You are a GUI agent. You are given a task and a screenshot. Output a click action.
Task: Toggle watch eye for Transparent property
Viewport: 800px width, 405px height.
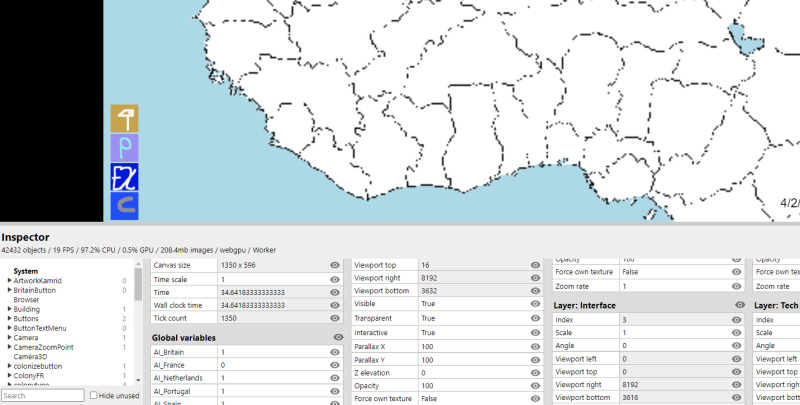[535, 318]
